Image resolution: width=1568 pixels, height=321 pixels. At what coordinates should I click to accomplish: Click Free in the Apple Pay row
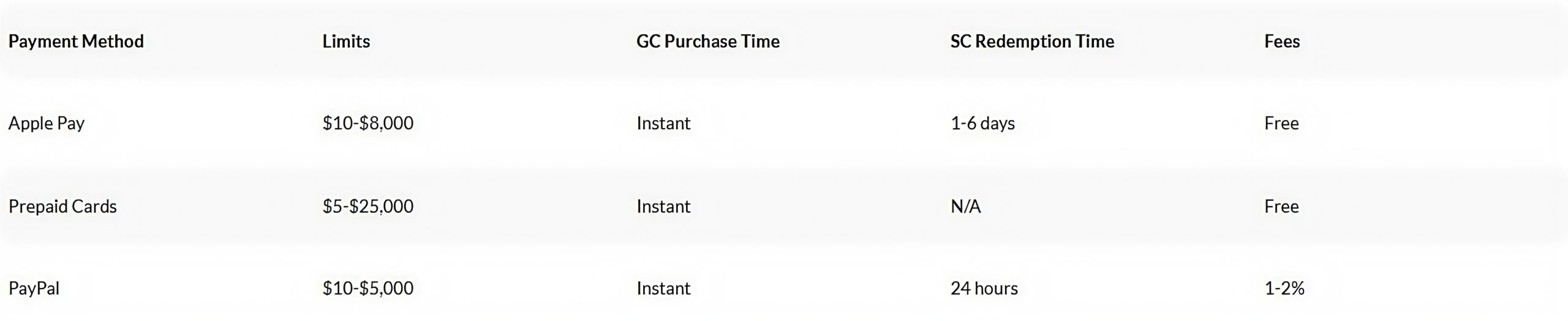point(1281,124)
